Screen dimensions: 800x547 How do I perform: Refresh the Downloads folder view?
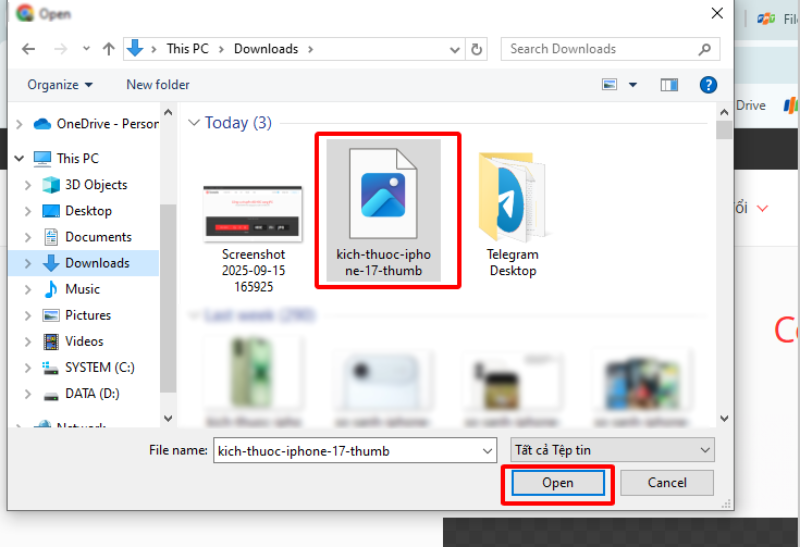477,49
